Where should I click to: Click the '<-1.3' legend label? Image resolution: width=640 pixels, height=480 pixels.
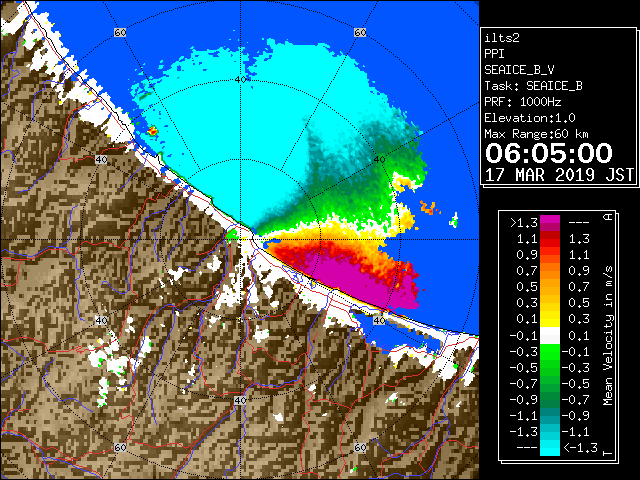click(x=580, y=448)
